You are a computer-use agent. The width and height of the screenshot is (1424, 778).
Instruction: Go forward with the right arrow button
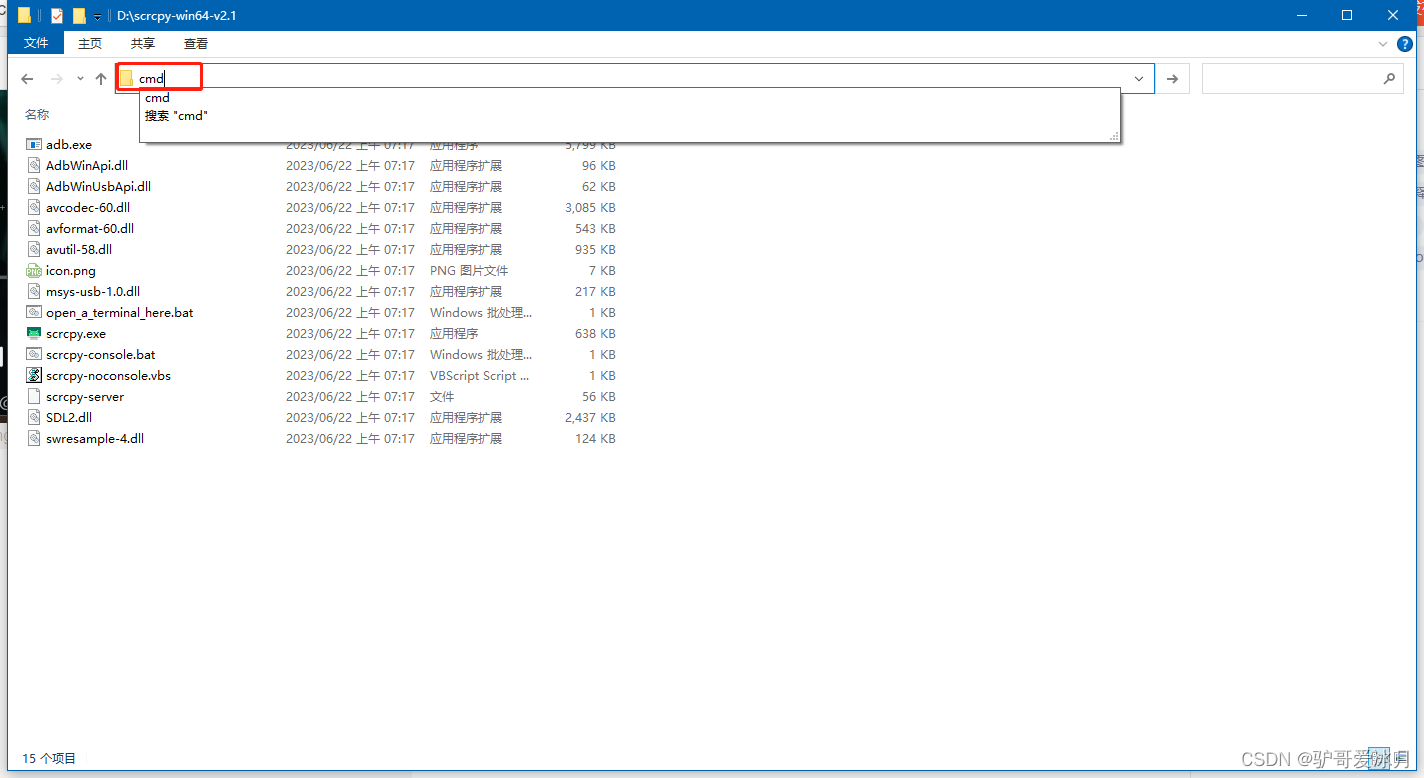point(57,79)
